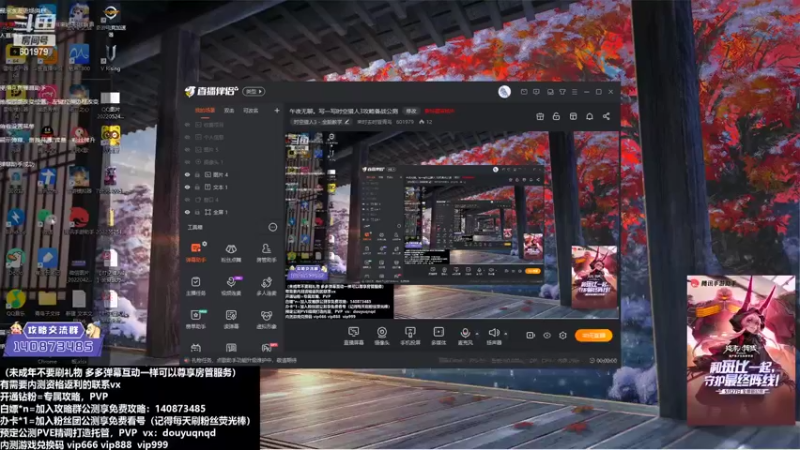Add a 手机投屏 phone-cast source
Screen dimensions: 800x450
coord(410,336)
